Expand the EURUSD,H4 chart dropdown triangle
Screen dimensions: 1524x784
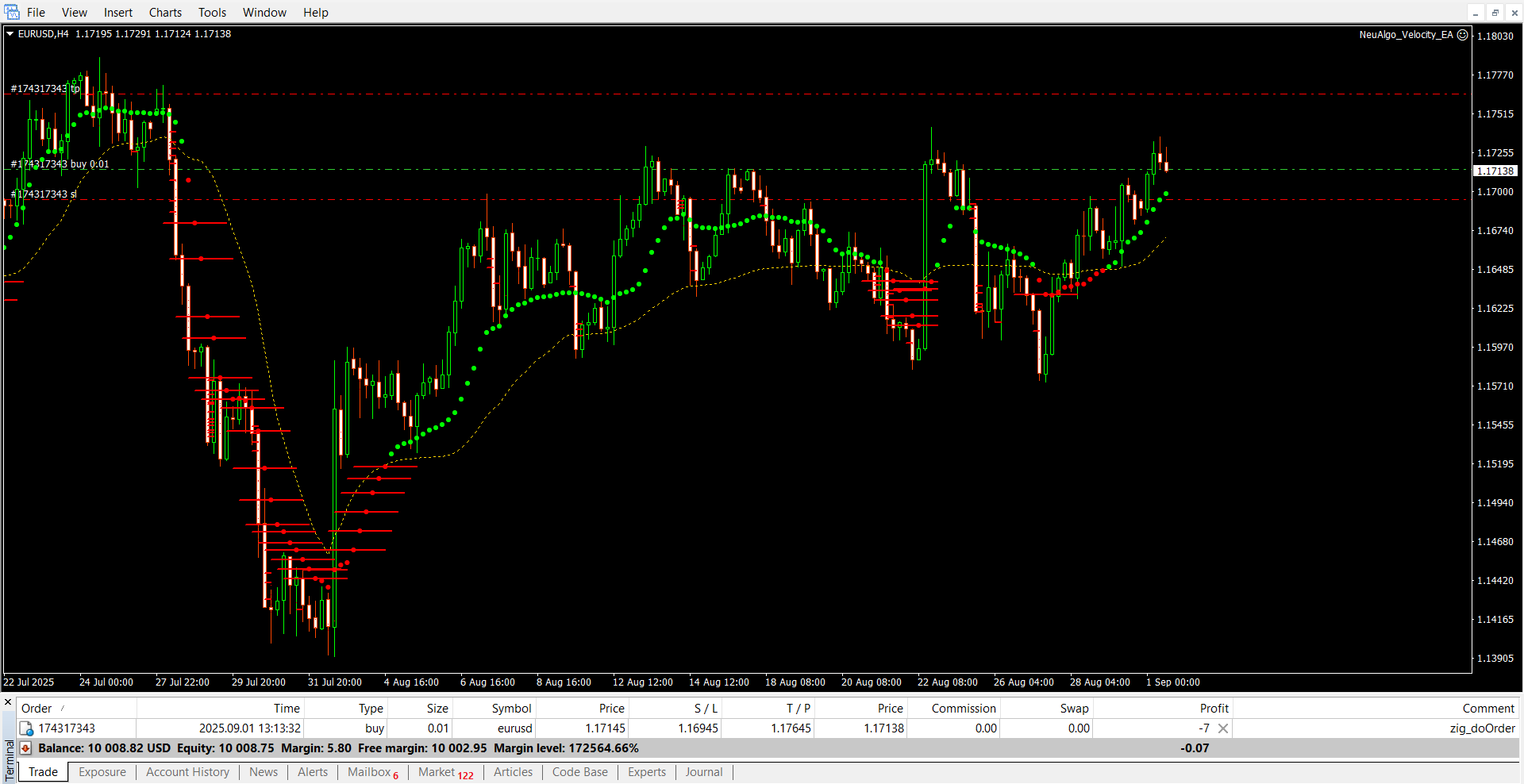click(10, 34)
